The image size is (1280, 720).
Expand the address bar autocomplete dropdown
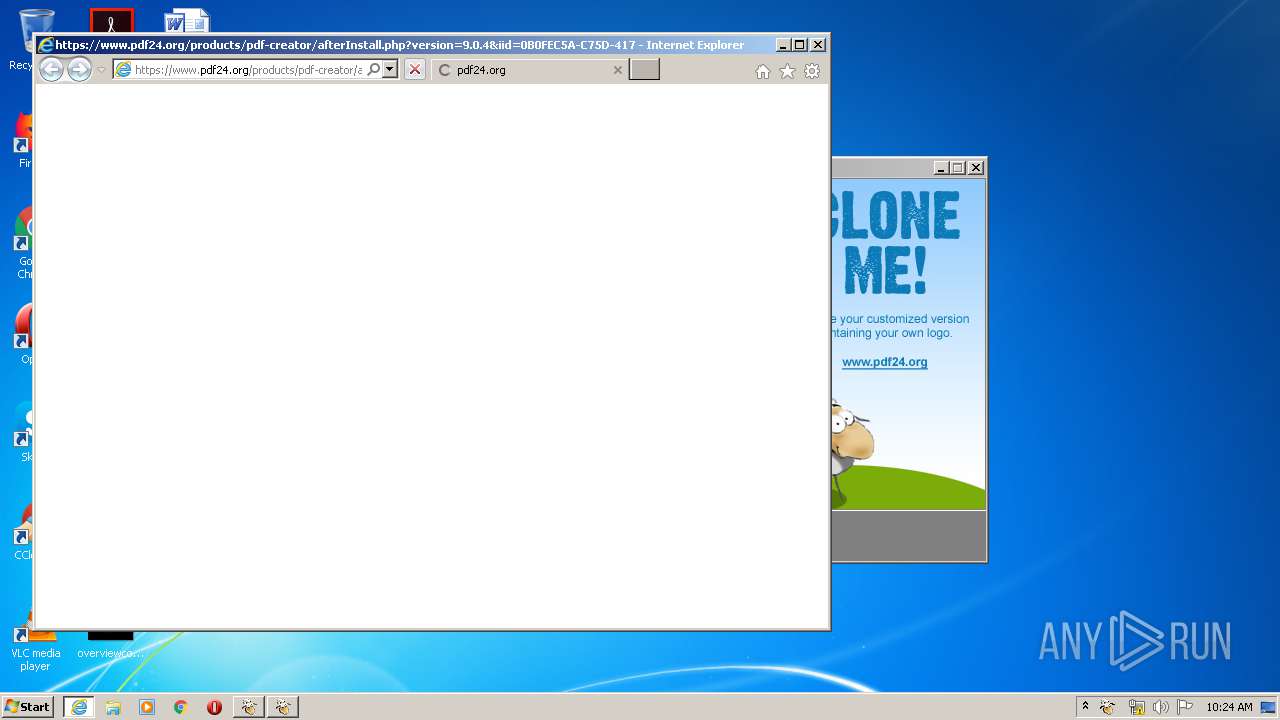(x=390, y=70)
